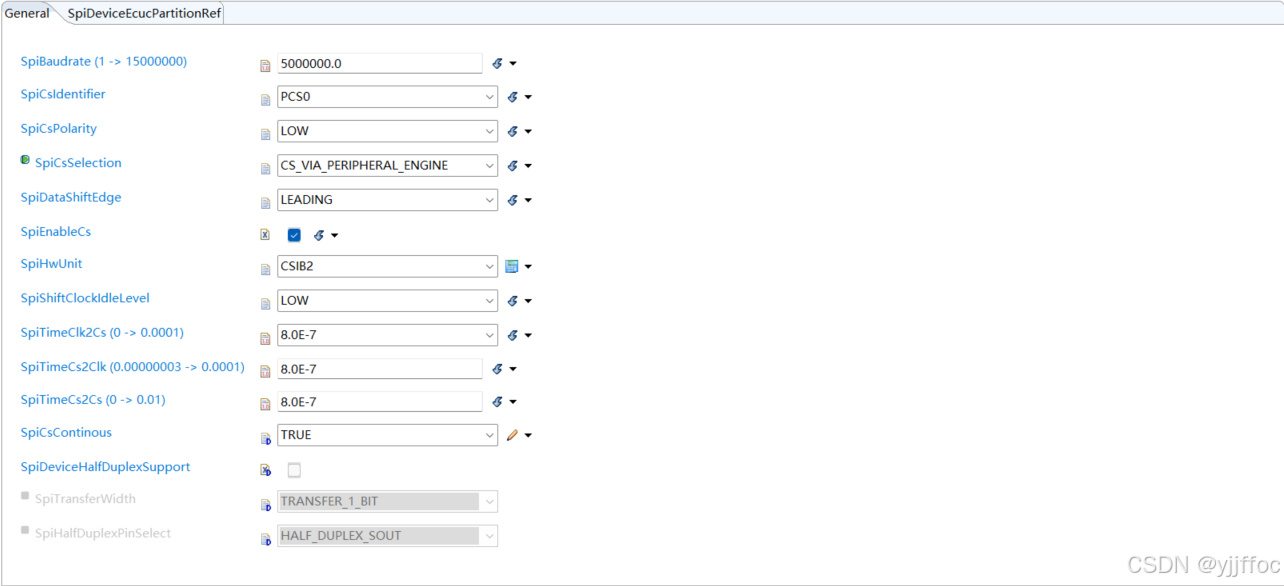Click the SpiShiftClockIdleLevel parameter label
The height and width of the screenshot is (586, 1284).
point(85,297)
